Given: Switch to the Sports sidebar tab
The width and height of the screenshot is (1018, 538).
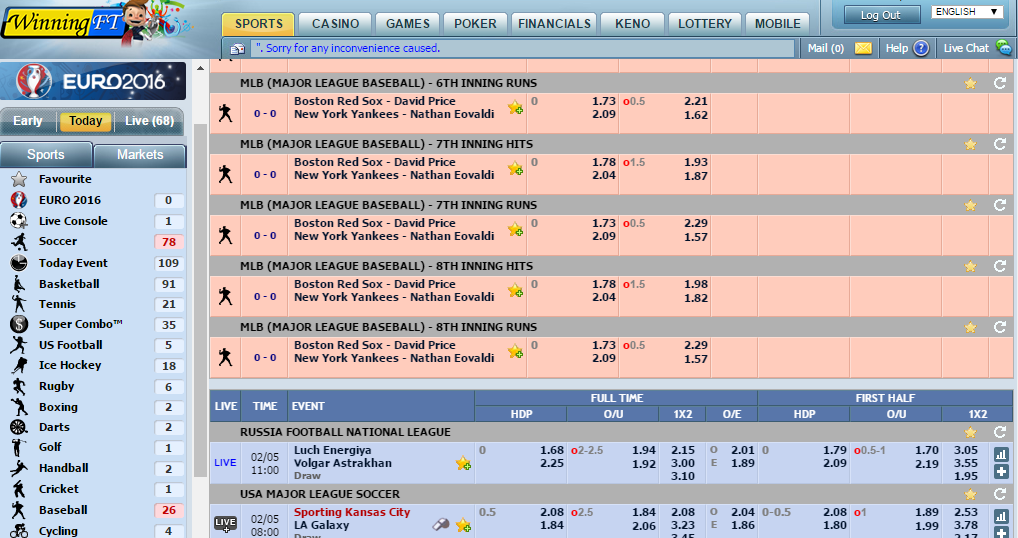Looking at the screenshot, I should [46, 154].
